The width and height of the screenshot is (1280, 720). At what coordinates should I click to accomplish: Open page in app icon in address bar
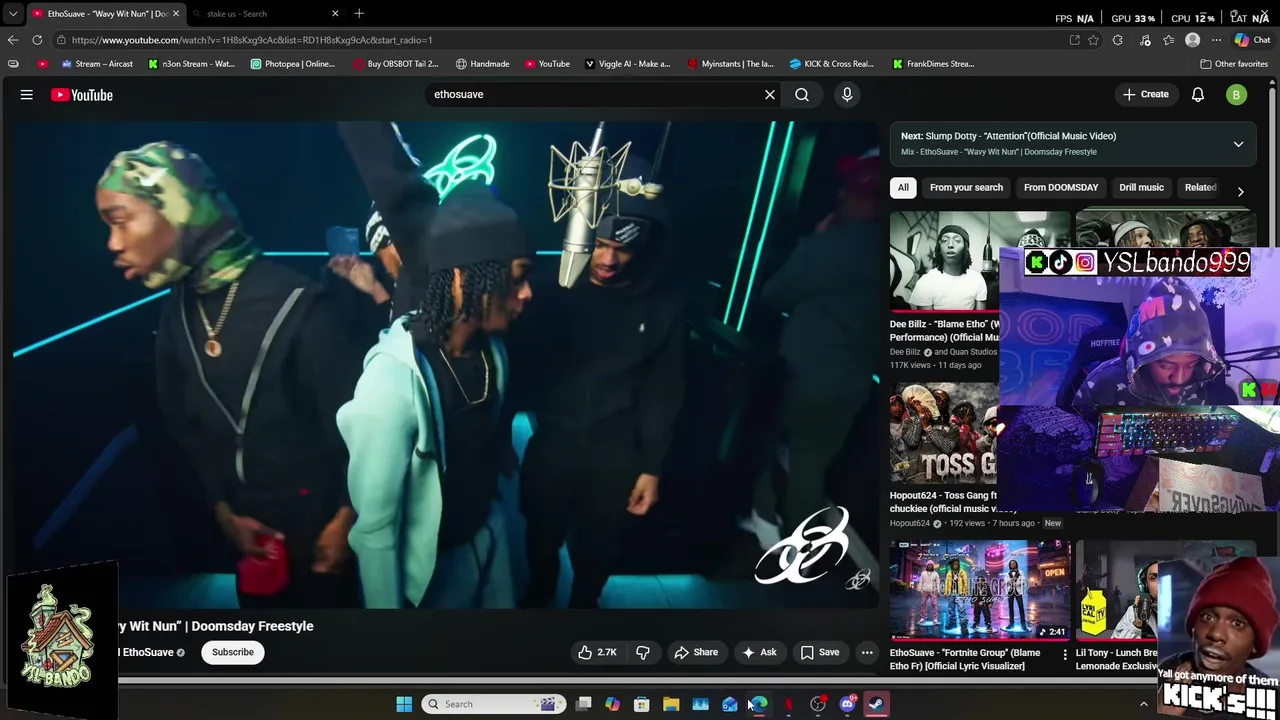coord(1074,40)
